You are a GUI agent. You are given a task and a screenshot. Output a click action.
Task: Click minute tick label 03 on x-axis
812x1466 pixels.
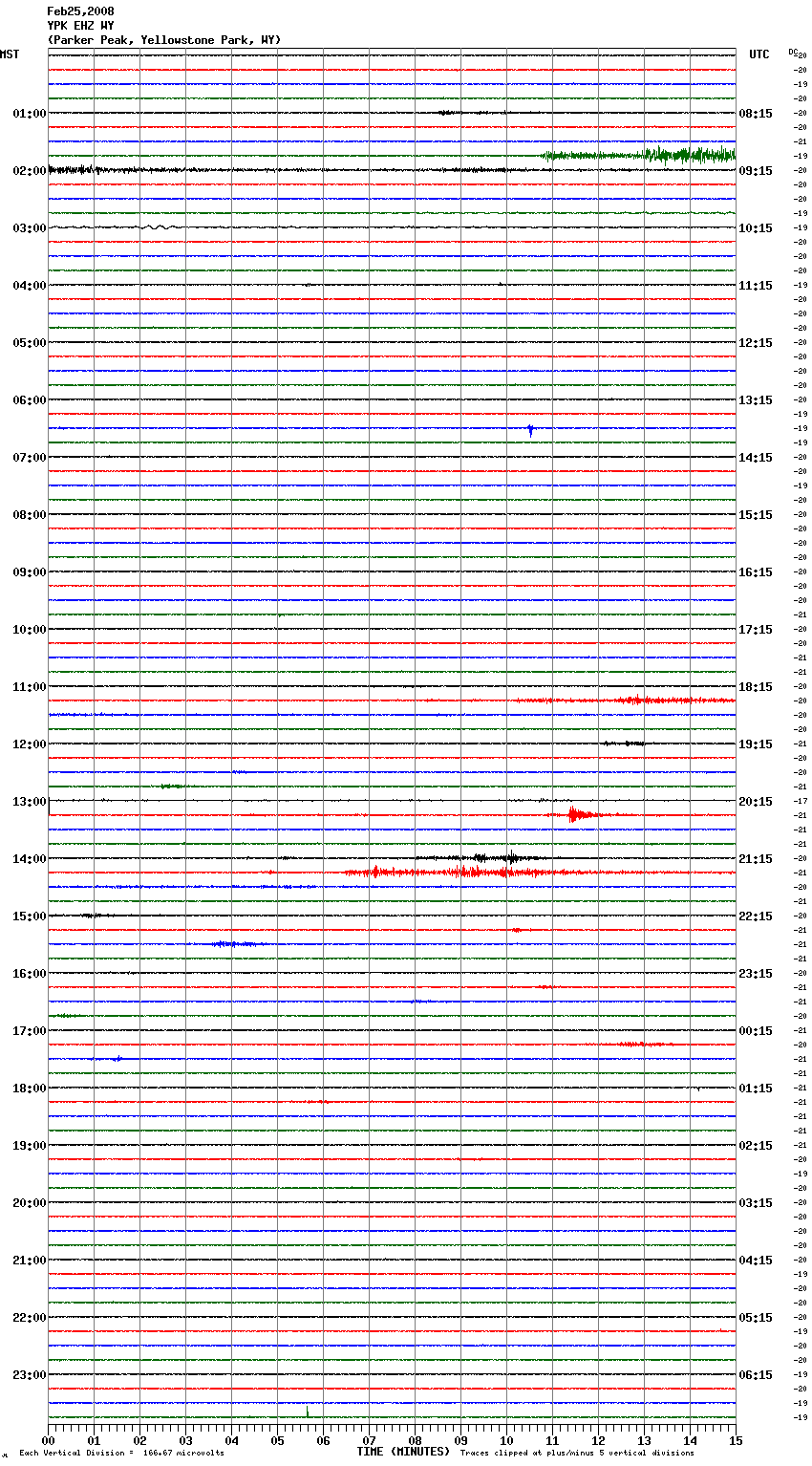point(185,1439)
